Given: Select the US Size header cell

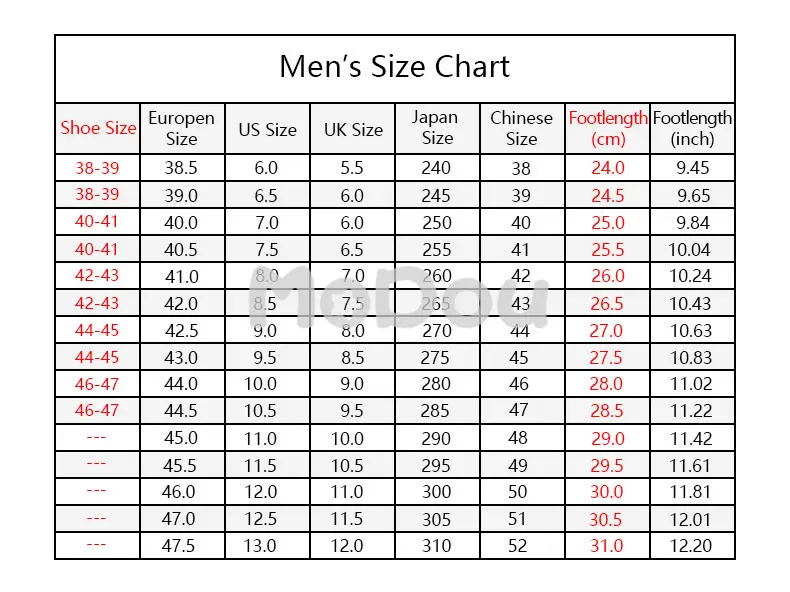Looking at the screenshot, I should click(x=268, y=128).
